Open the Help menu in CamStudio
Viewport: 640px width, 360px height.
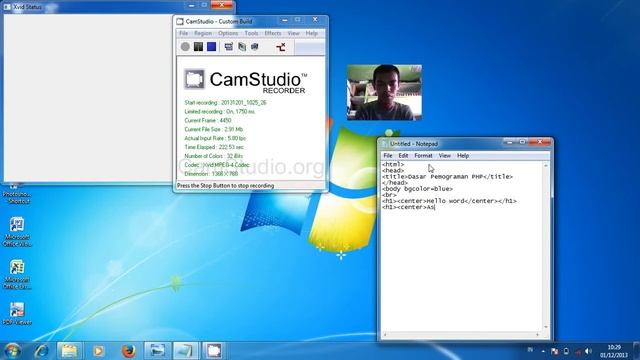(x=311, y=33)
